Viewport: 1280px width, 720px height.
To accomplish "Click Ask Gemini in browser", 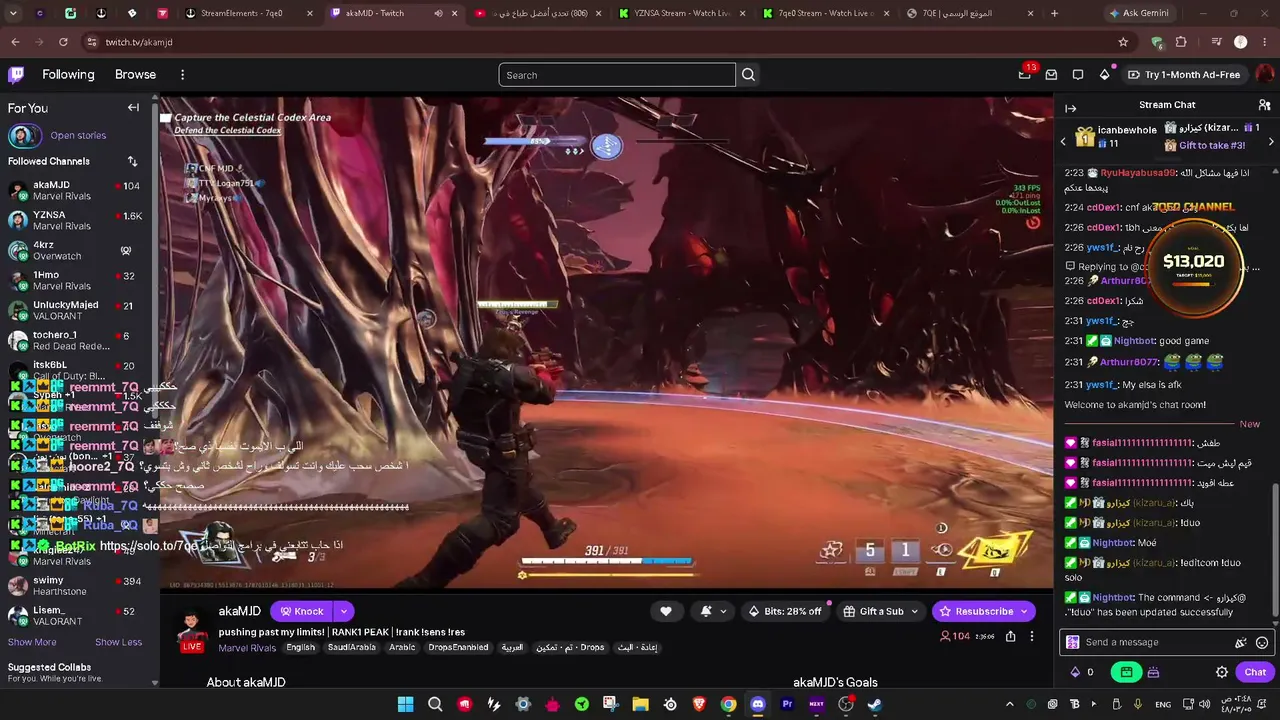I will coord(1142,13).
